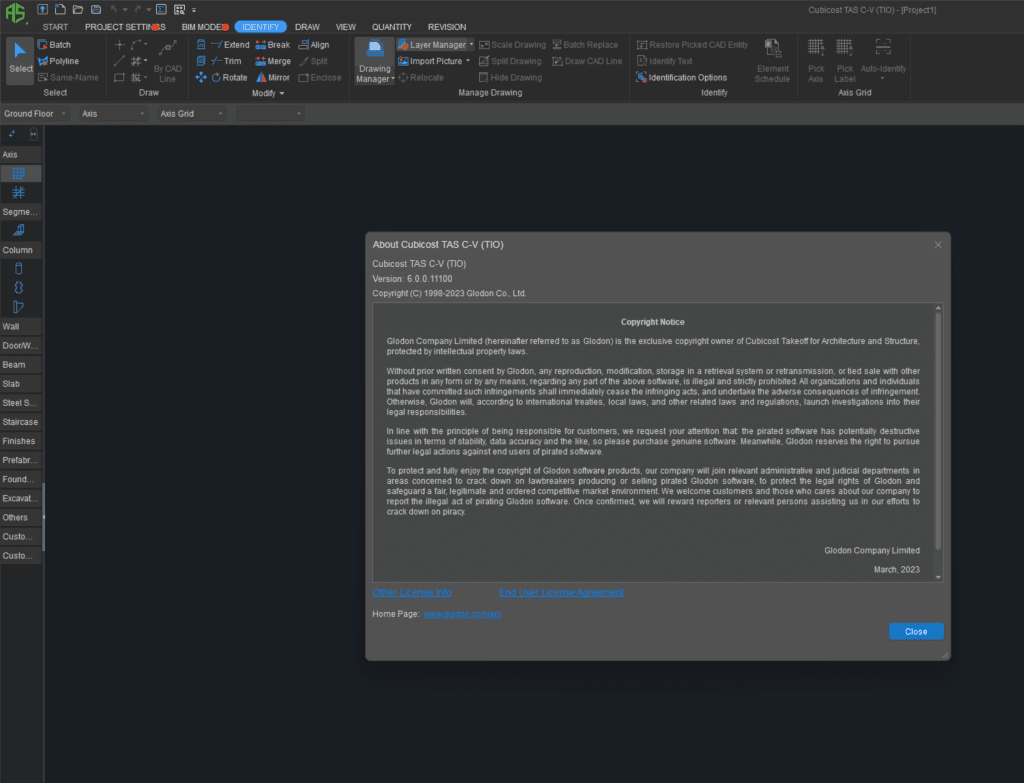Click the Mirror tool icon
Screen dimensions: 1024x783
261,77
